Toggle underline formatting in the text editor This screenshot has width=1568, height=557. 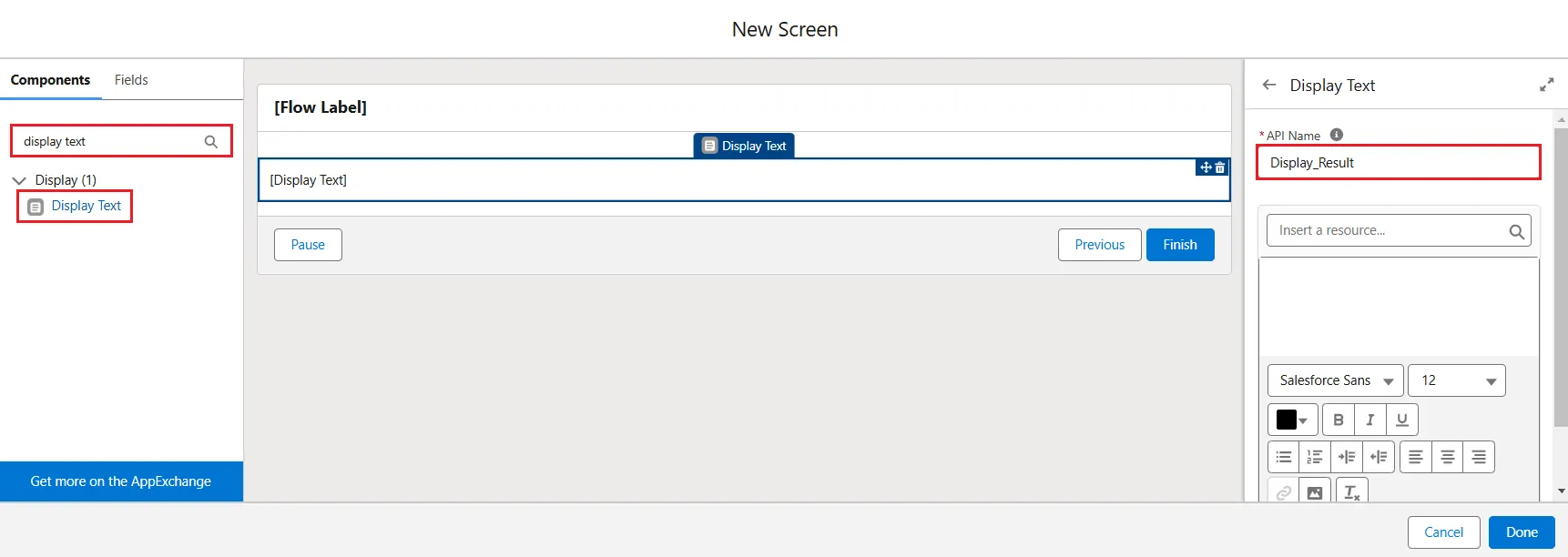[x=1401, y=420]
